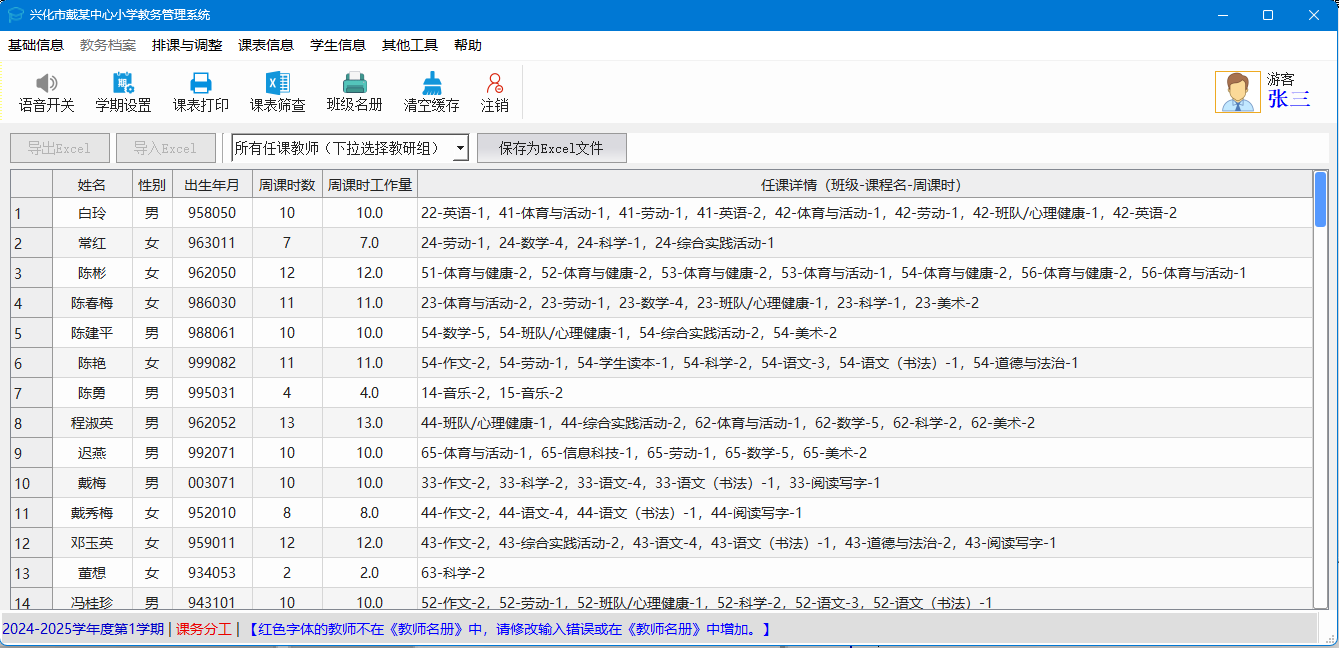Click the app logo in title bar
Viewport: 1339px width, 648px height.
click(x=15, y=15)
